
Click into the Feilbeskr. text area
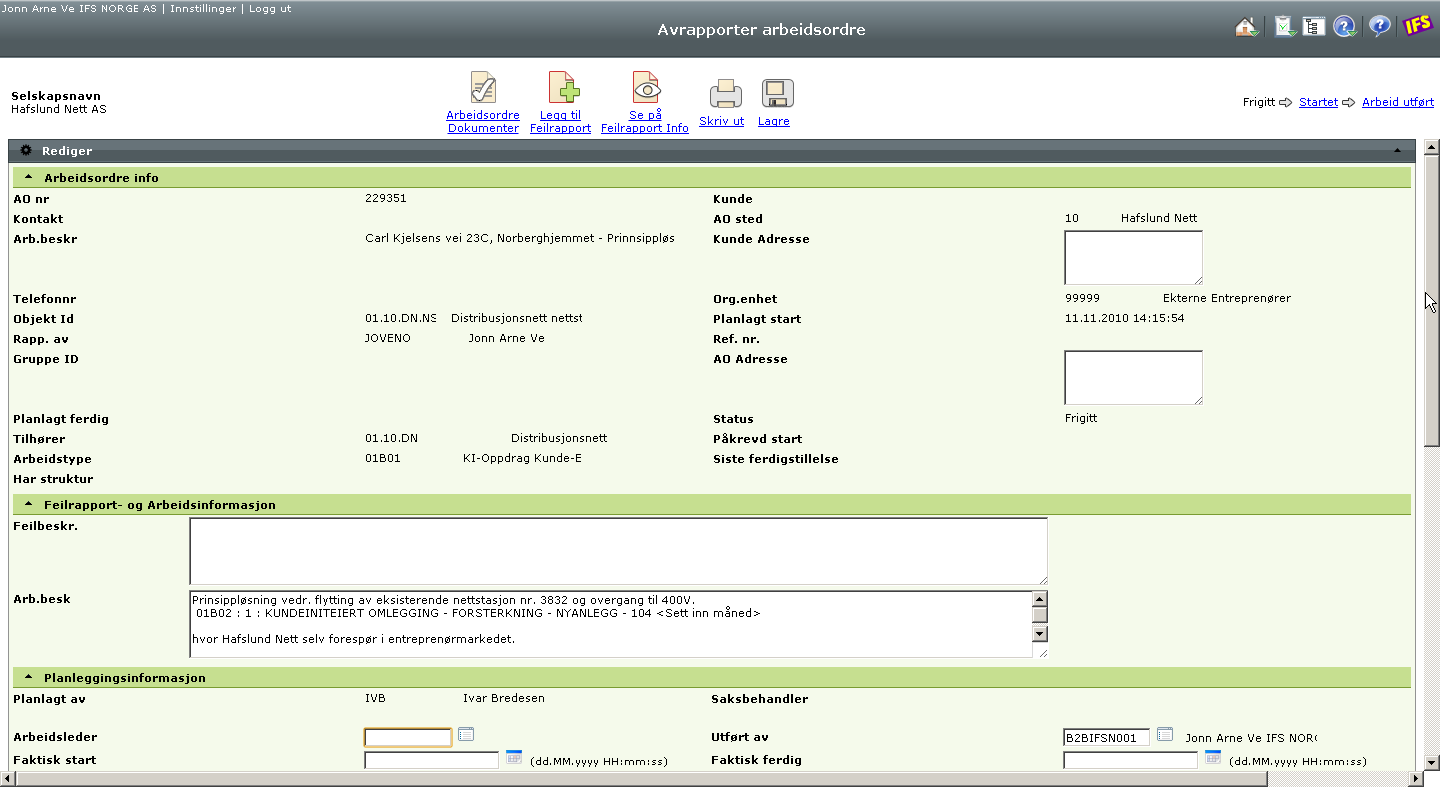coord(618,551)
